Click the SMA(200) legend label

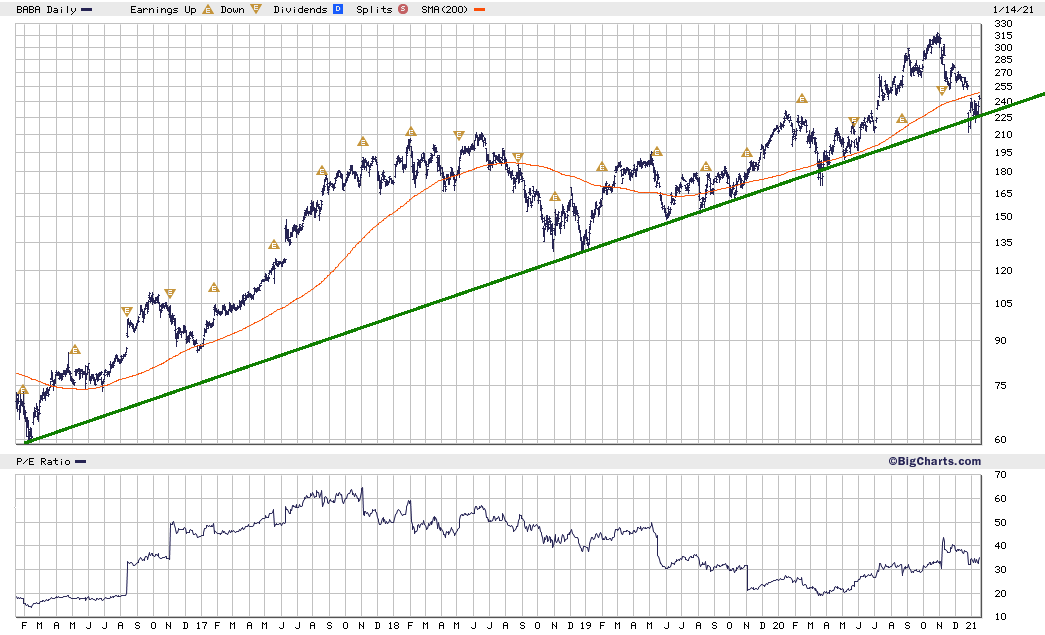tap(444, 9)
